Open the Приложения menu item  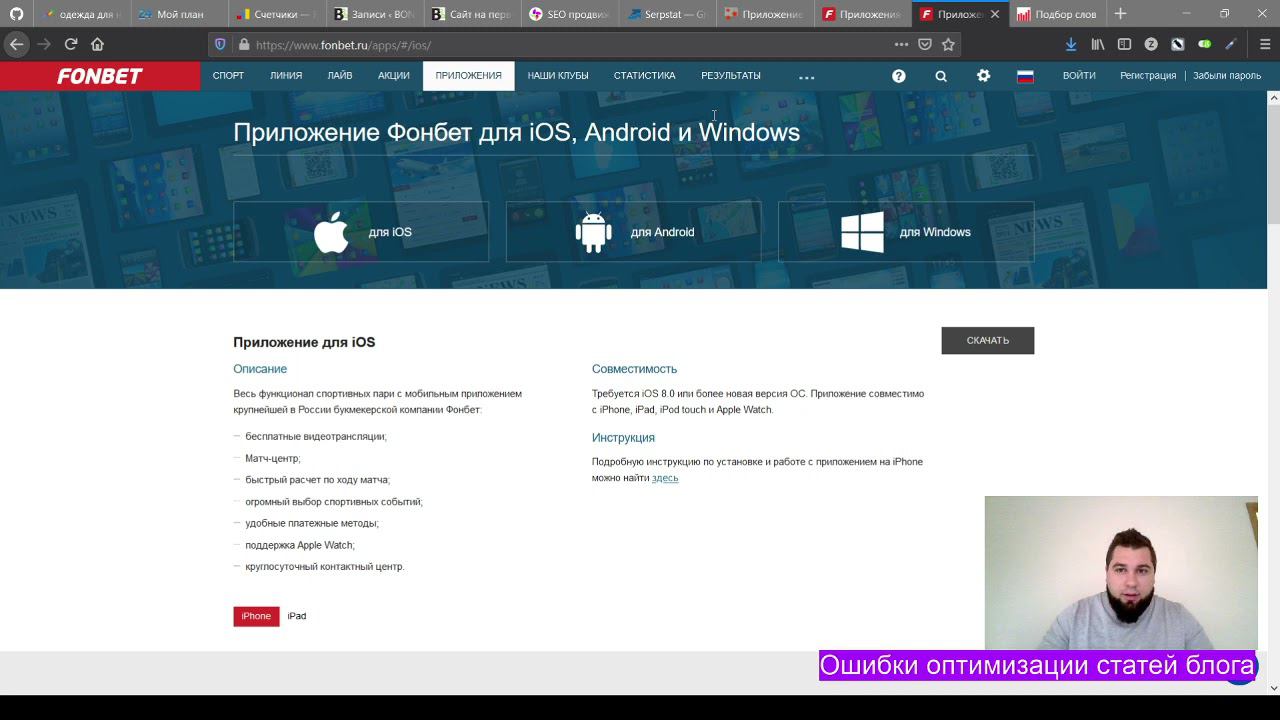tap(468, 76)
